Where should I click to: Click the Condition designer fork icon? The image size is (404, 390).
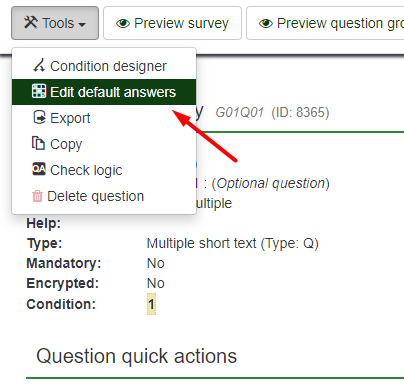coord(39,65)
